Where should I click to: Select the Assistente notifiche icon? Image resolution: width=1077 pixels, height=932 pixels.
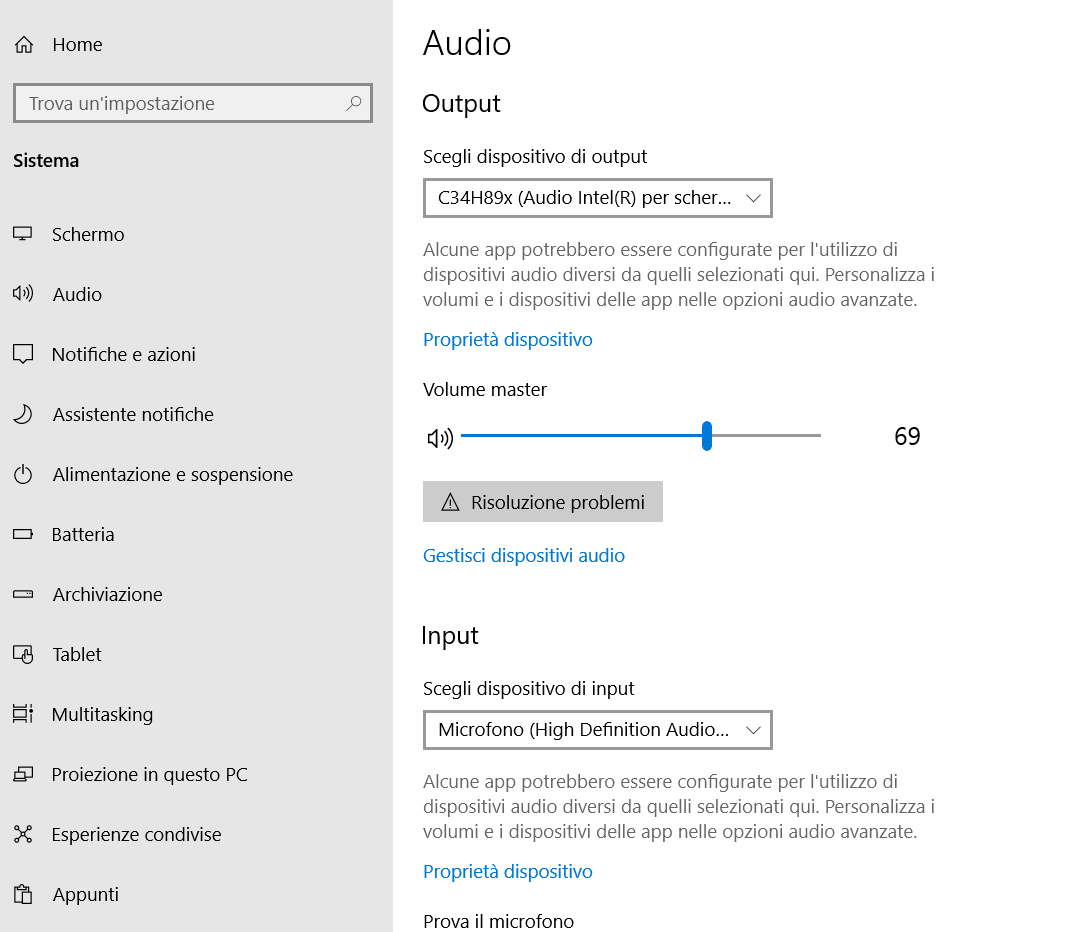(x=25, y=414)
